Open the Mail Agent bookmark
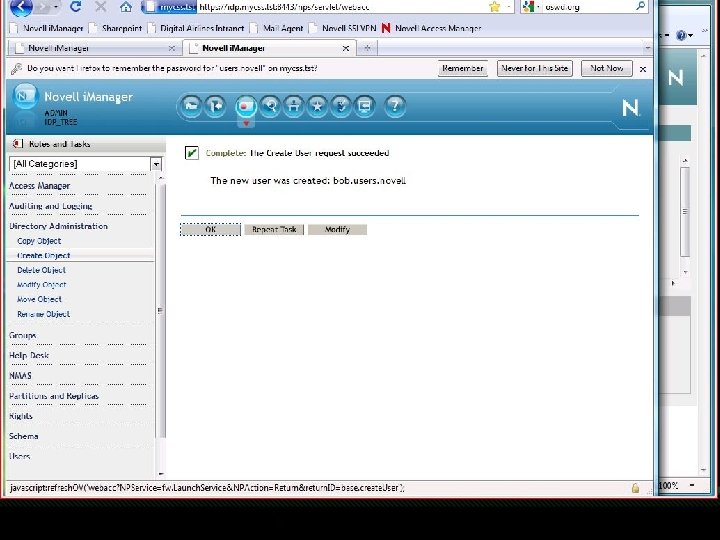This screenshot has width=720, height=540. 277,28
